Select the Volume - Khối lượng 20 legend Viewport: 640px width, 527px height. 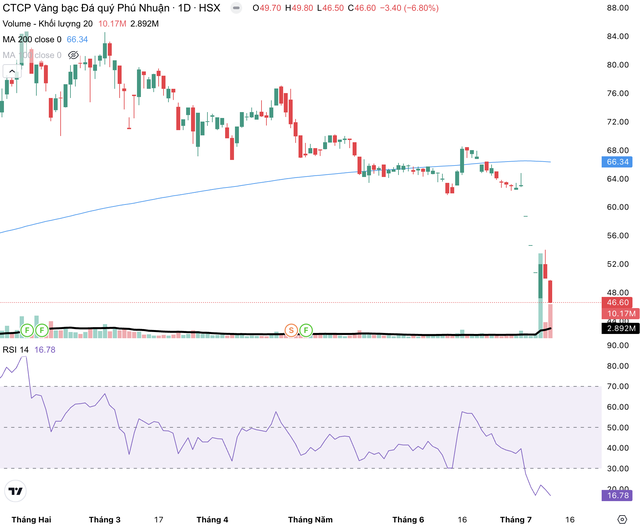pos(48,24)
